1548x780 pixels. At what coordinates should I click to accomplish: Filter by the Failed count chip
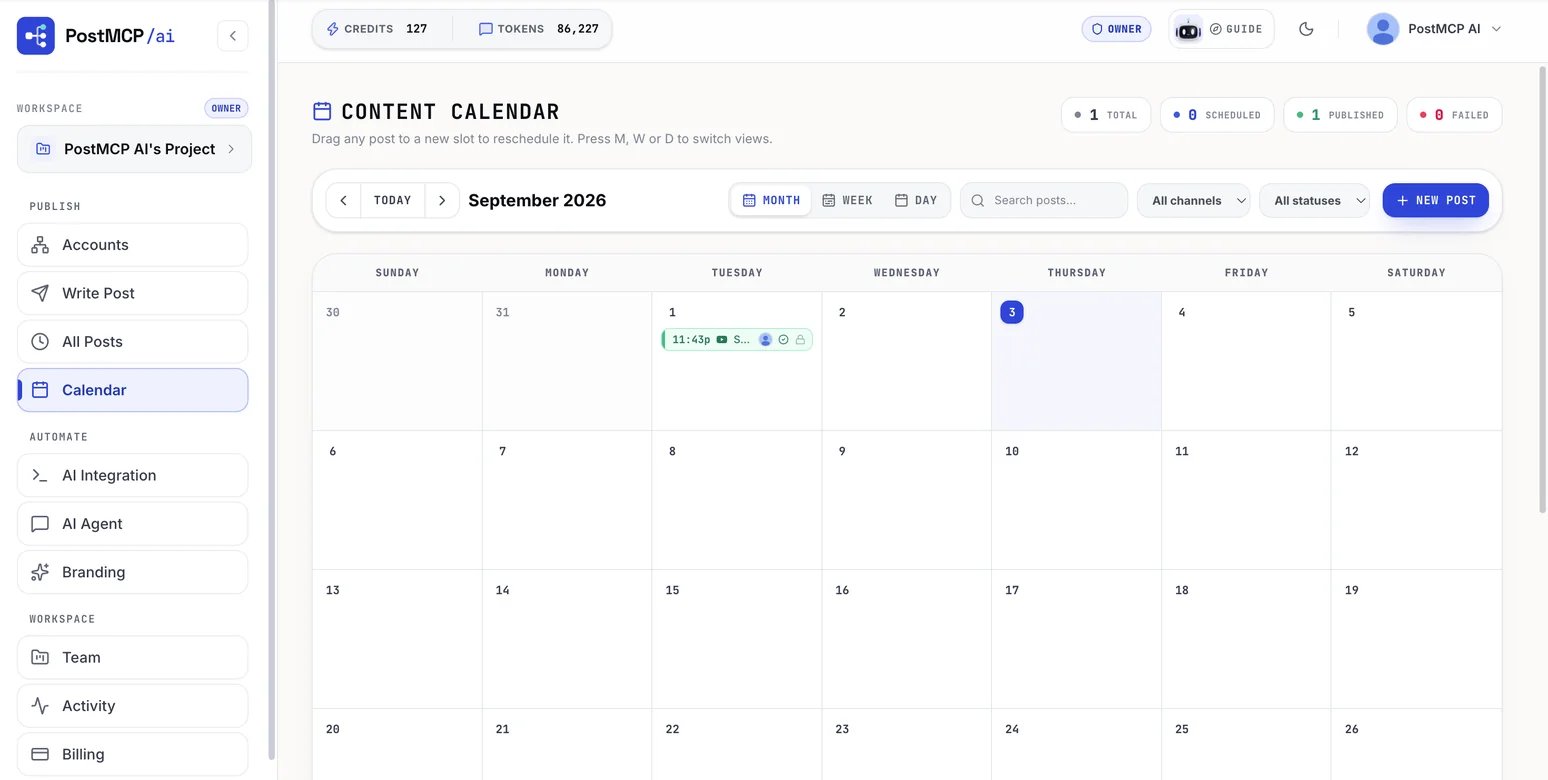click(1454, 115)
